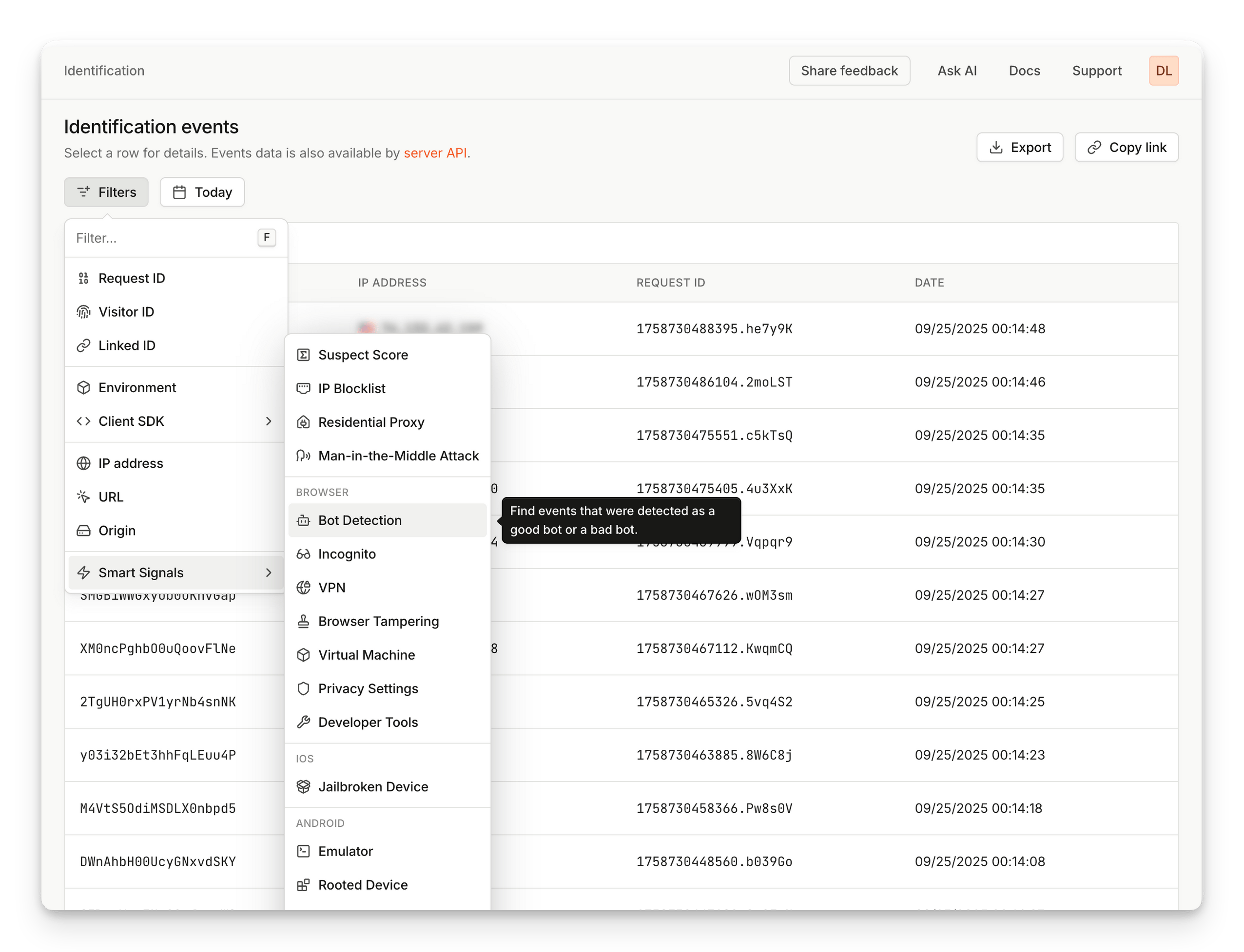This screenshot has width=1244, height=952.
Task: Click the DATE column header
Action: (929, 283)
